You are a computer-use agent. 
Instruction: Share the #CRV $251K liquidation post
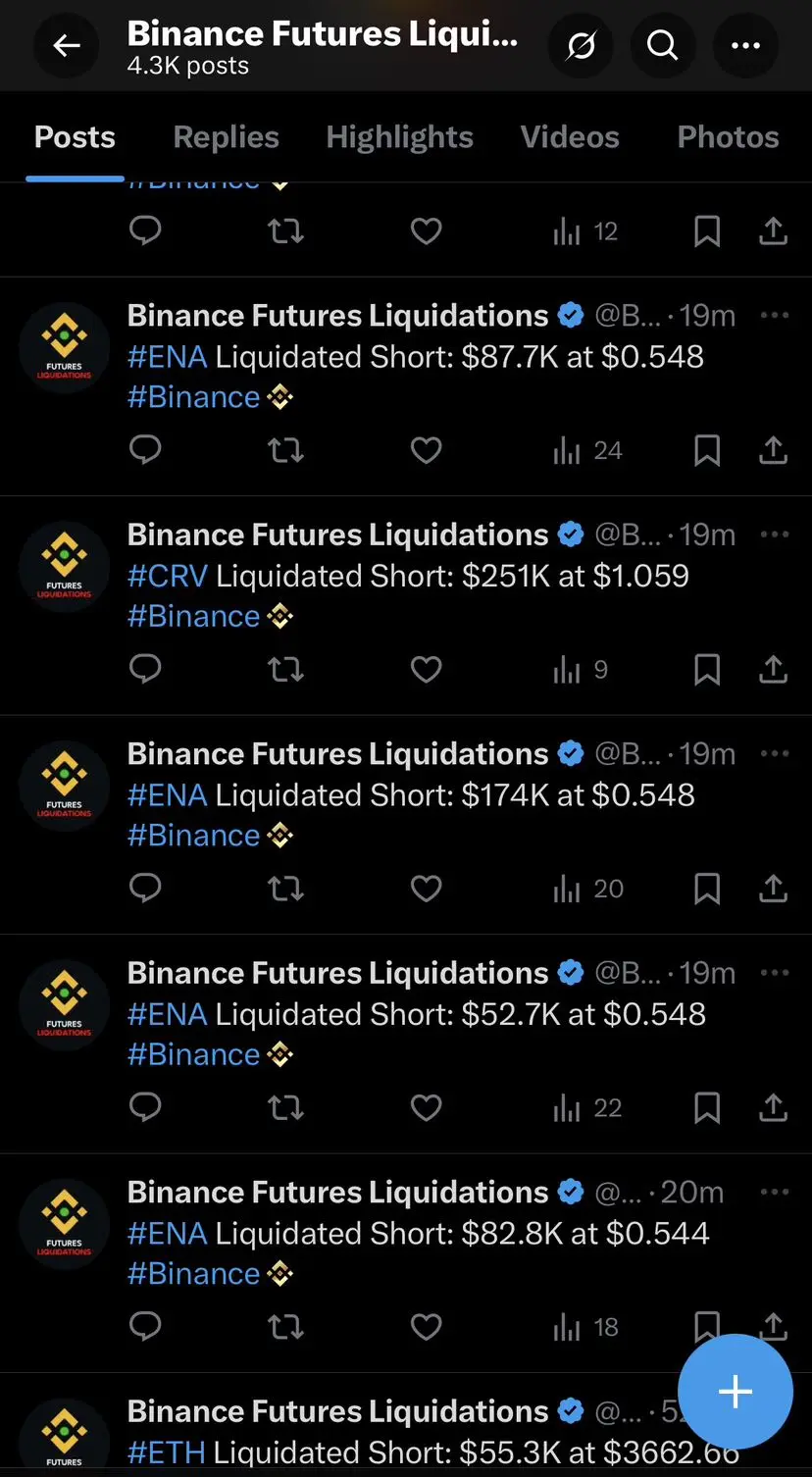coord(773,669)
